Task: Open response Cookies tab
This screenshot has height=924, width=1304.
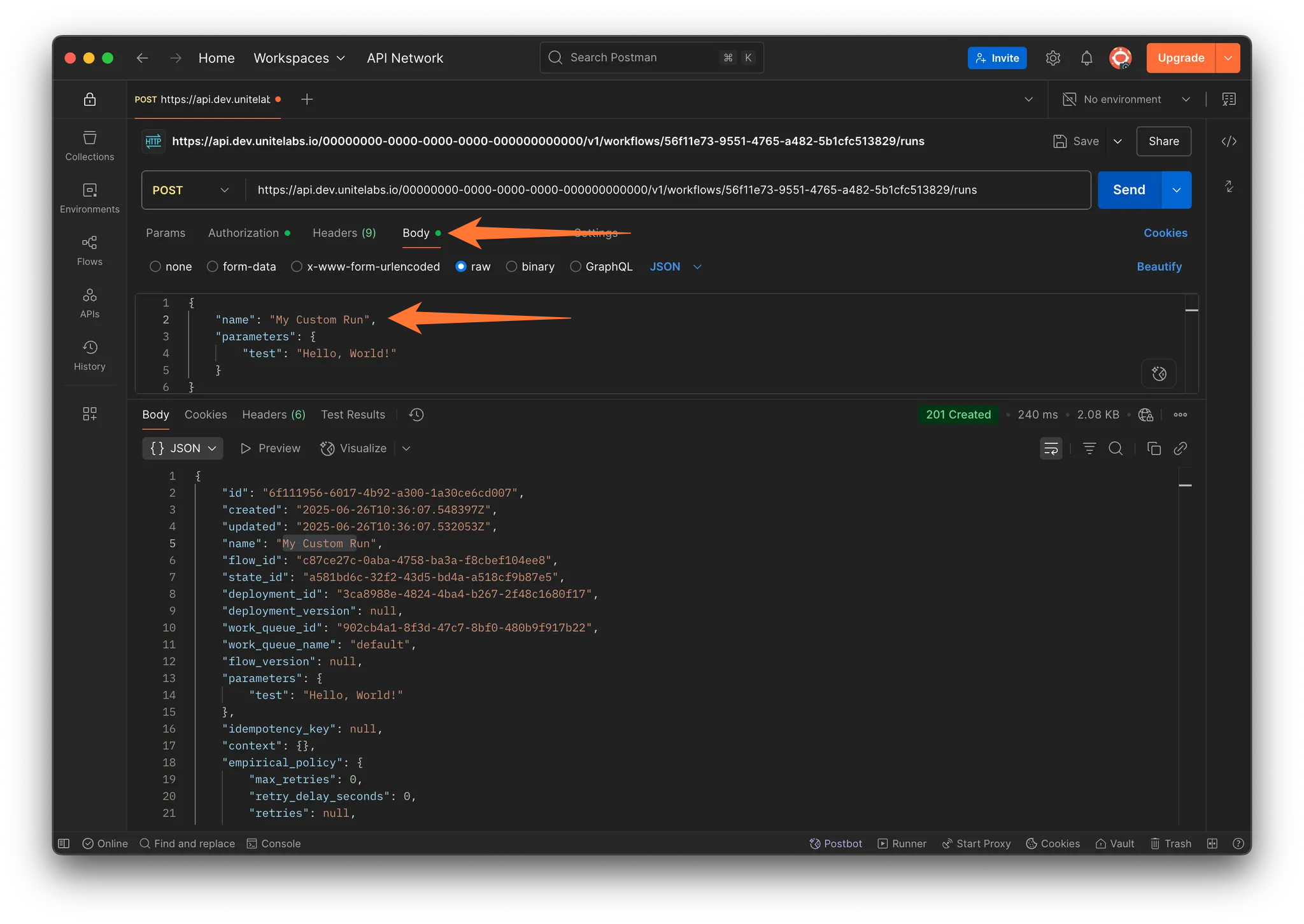Action: 206,415
